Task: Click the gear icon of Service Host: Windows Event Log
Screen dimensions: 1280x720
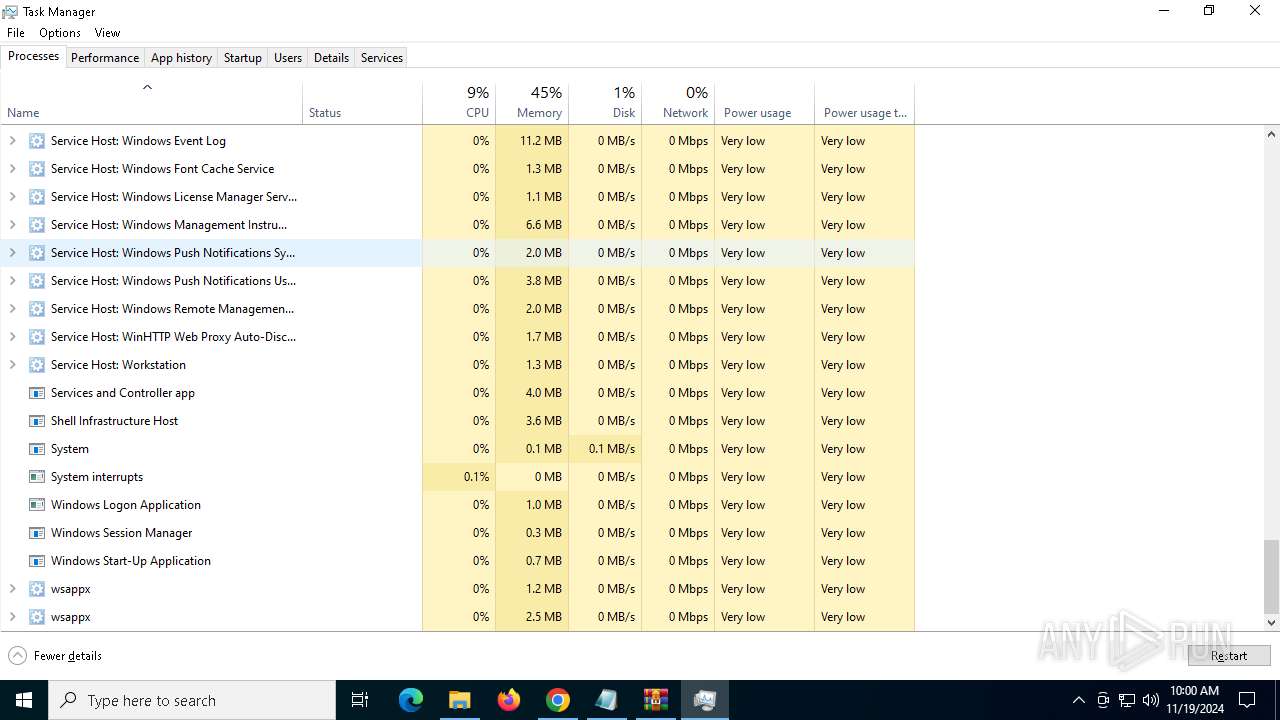Action: (x=37, y=141)
